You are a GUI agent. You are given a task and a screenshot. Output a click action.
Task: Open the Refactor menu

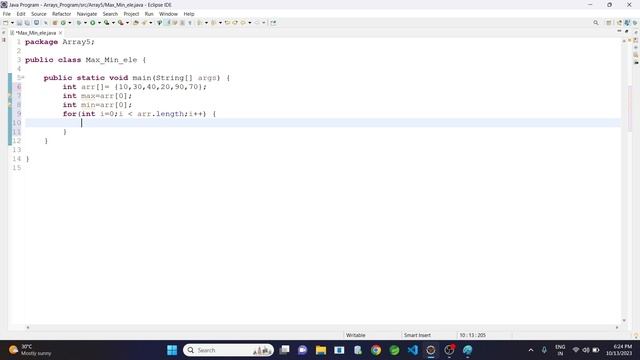pos(62,14)
